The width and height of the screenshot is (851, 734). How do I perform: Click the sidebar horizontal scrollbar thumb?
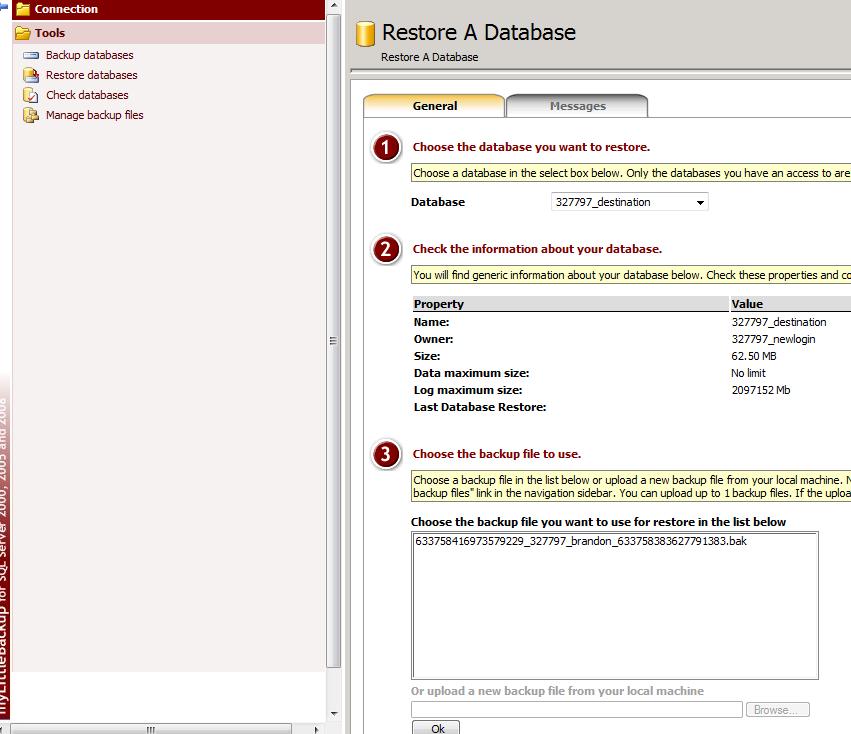pyautogui.click(x=151, y=729)
